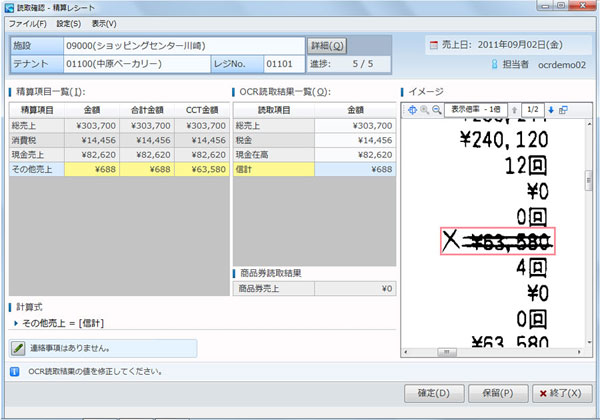
Task: Expand the 計算式 formula triangle
Action: (x=15, y=324)
